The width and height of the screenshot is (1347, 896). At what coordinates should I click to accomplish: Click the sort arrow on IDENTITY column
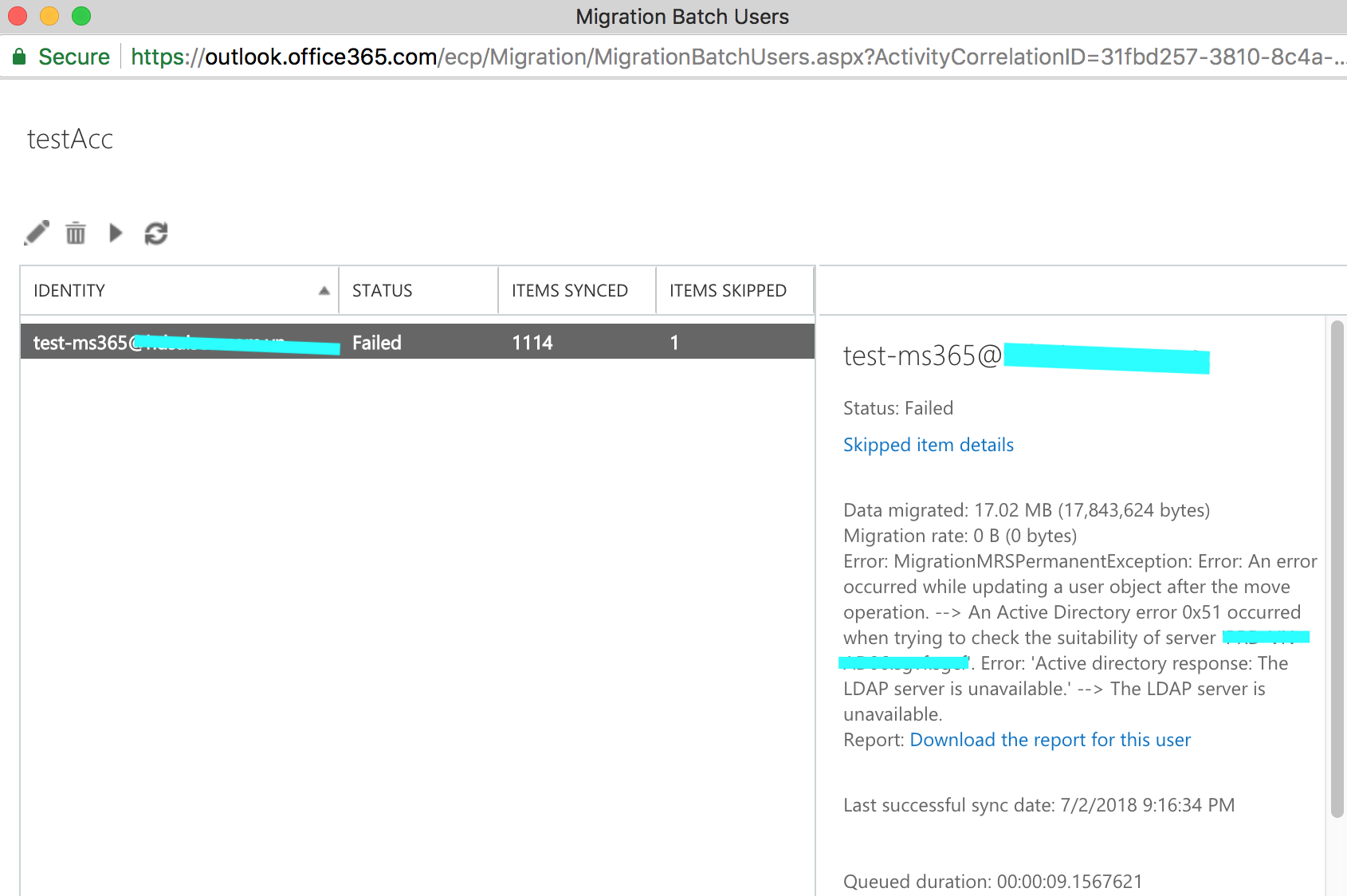325,291
